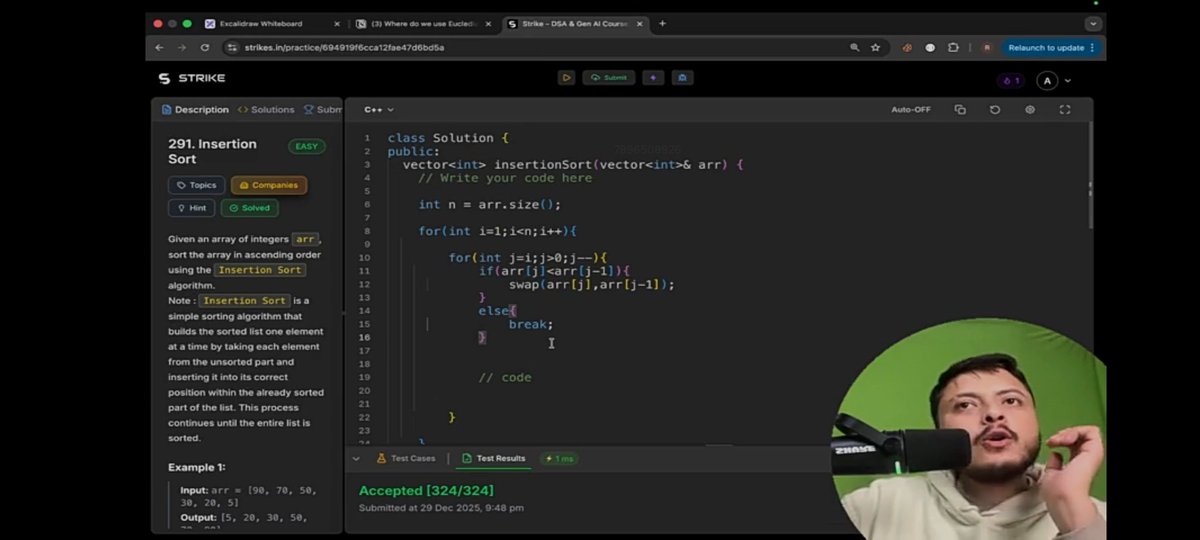The width and height of the screenshot is (1200, 540).
Task: Click the zoom magnifier icon in address bar
Action: pos(854,47)
